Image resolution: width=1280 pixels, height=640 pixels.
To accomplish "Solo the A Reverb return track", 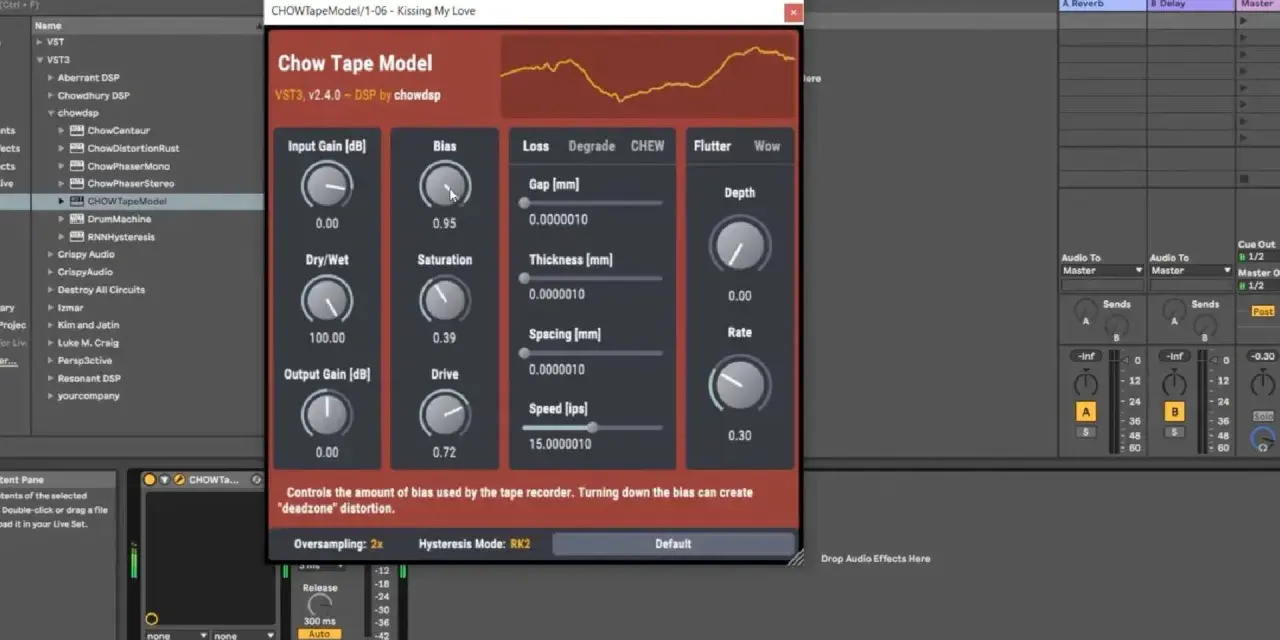I will tap(1086, 432).
